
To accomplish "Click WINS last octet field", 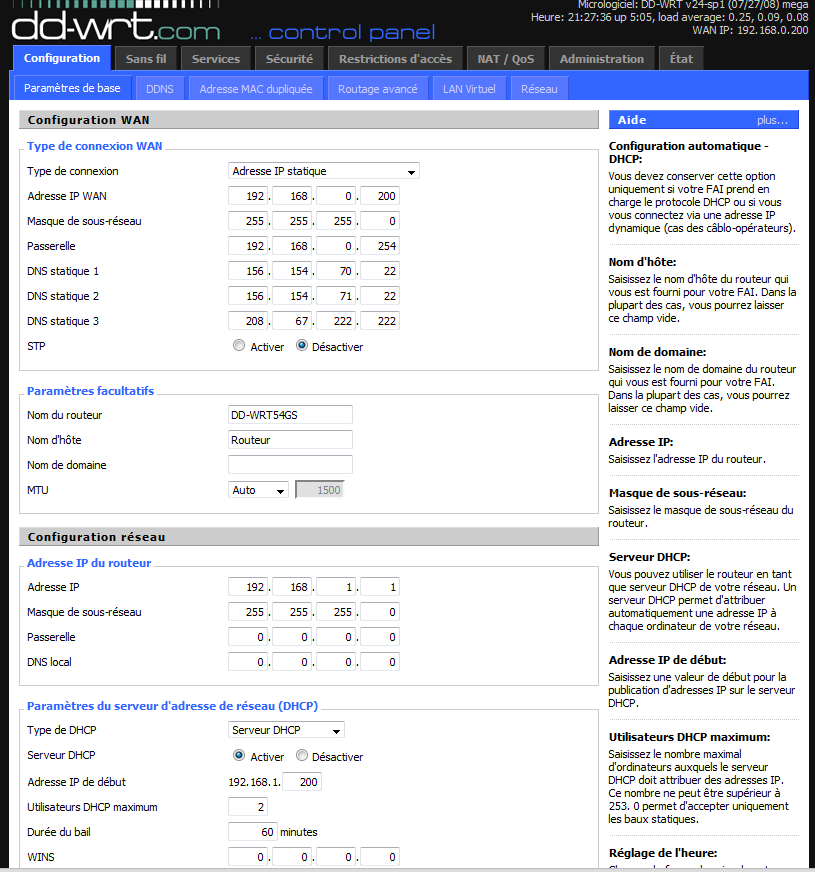I will click(380, 857).
